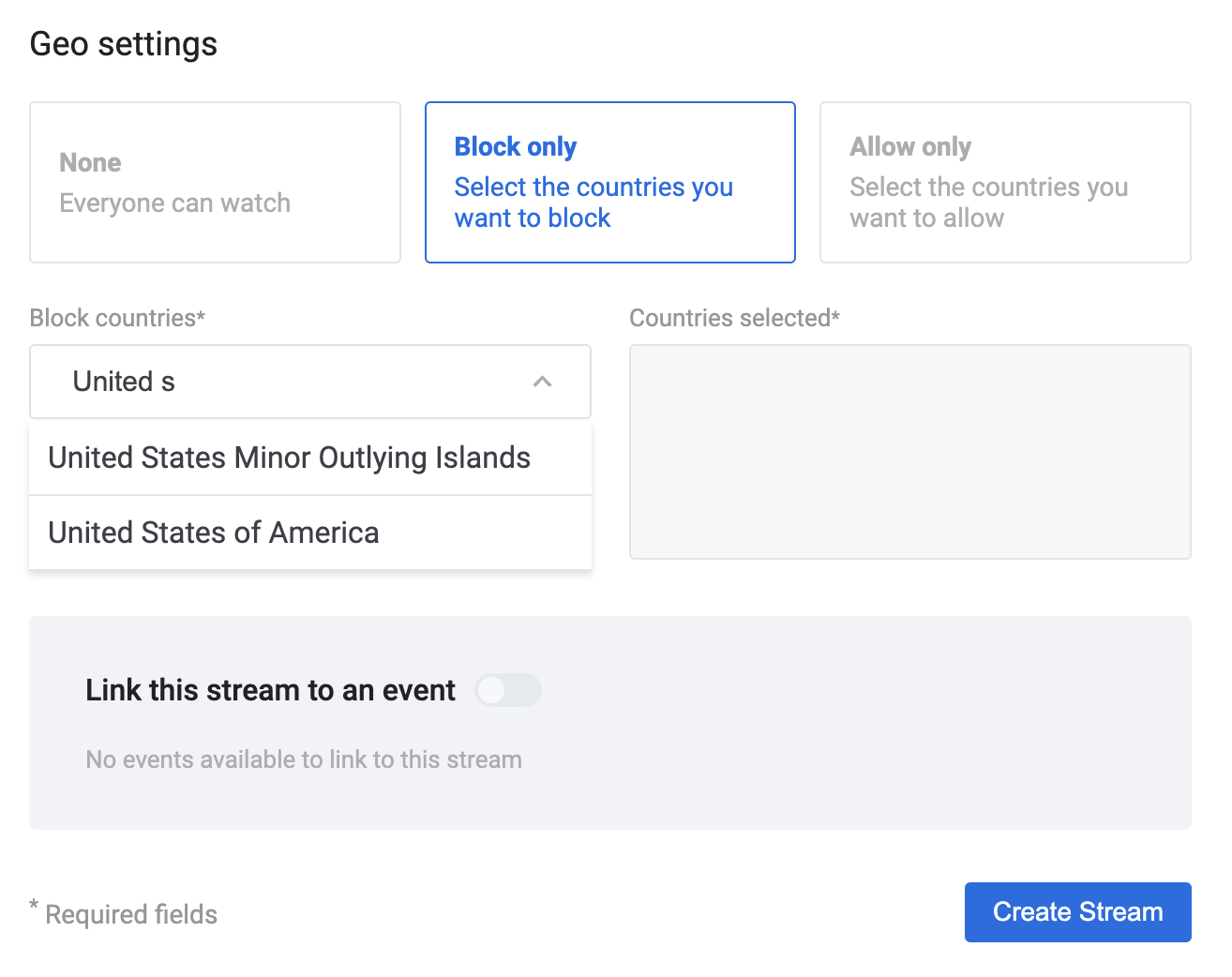
Task: Click the Geo settings heading
Action: [x=124, y=44]
